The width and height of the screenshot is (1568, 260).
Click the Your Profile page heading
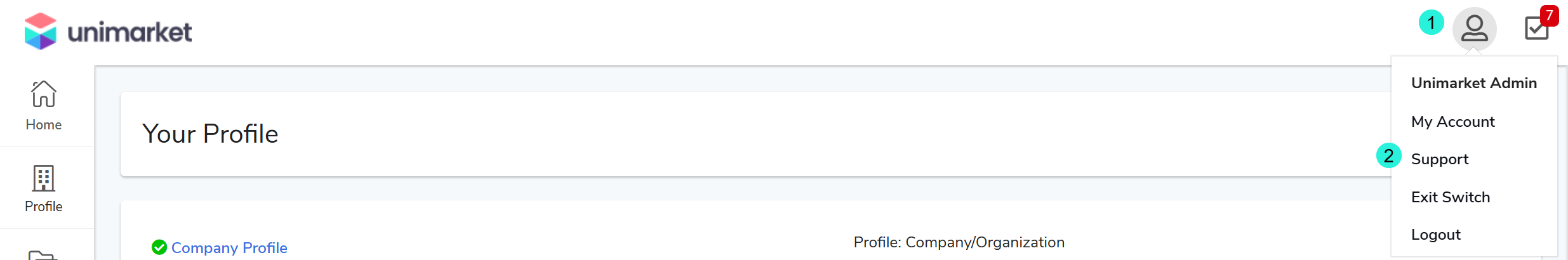coord(210,134)
